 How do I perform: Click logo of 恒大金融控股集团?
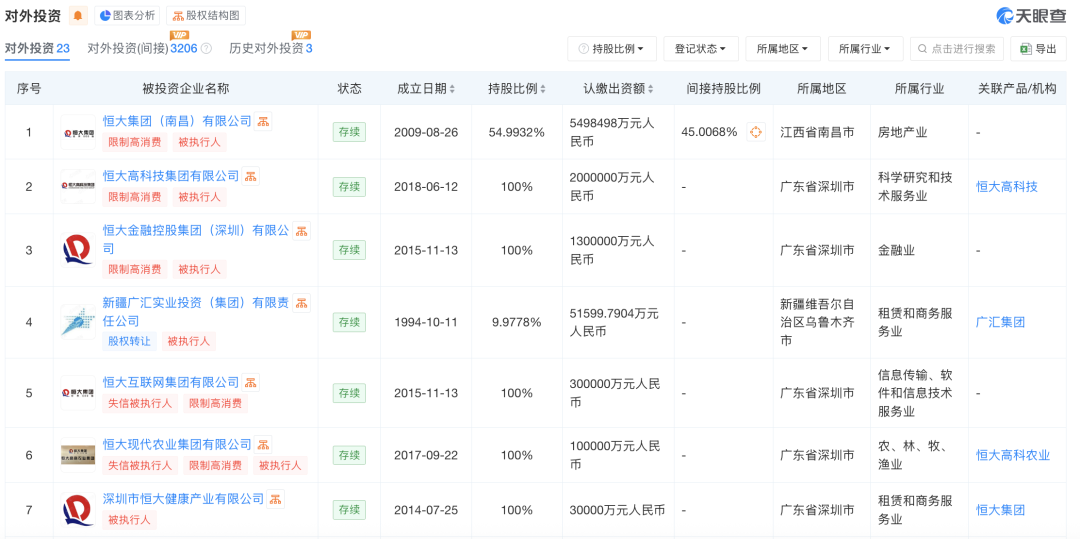pyautogui.click(x=78, y=250)
